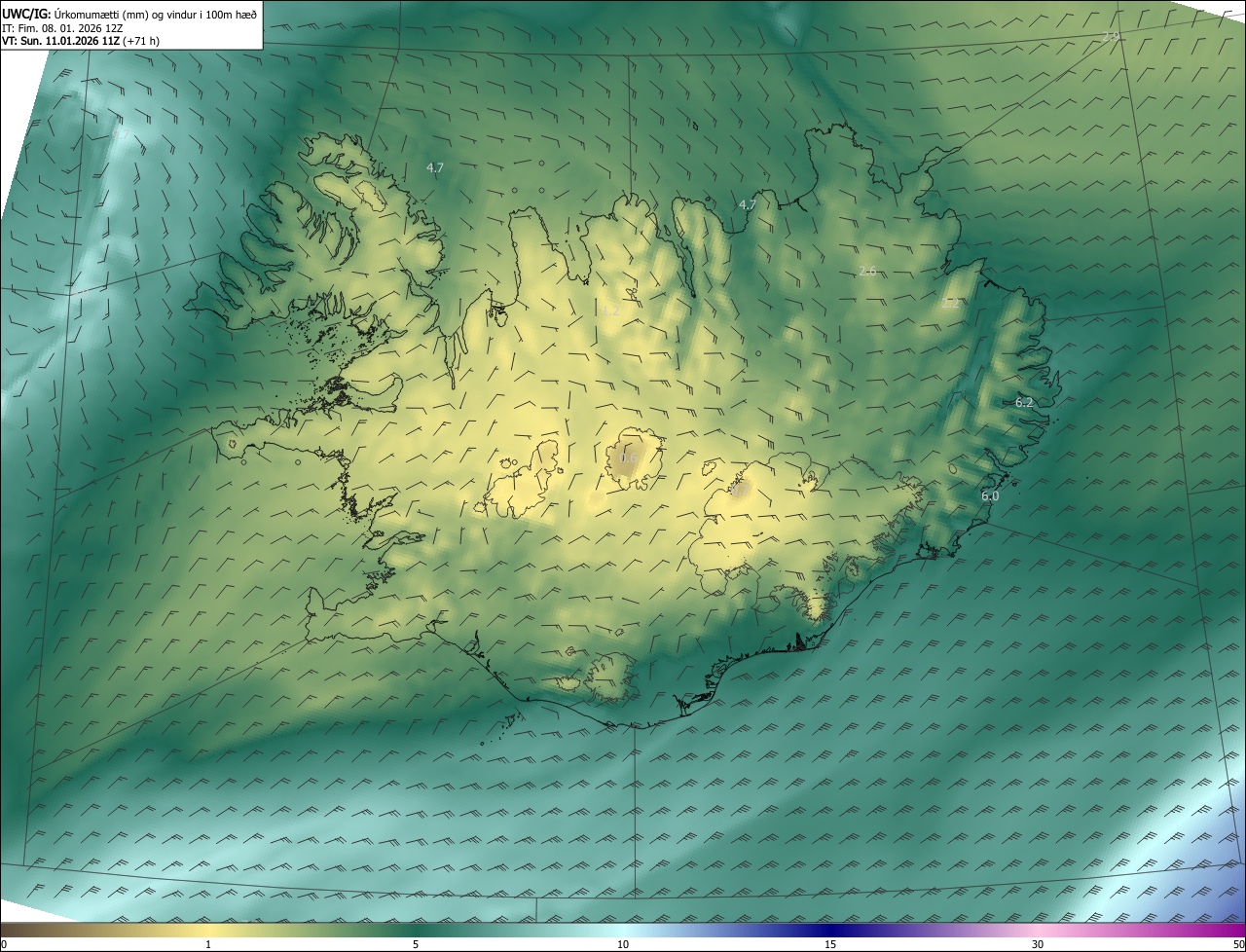
Task: Click the 2.3 value in top-right corner
Action: 1110,36
